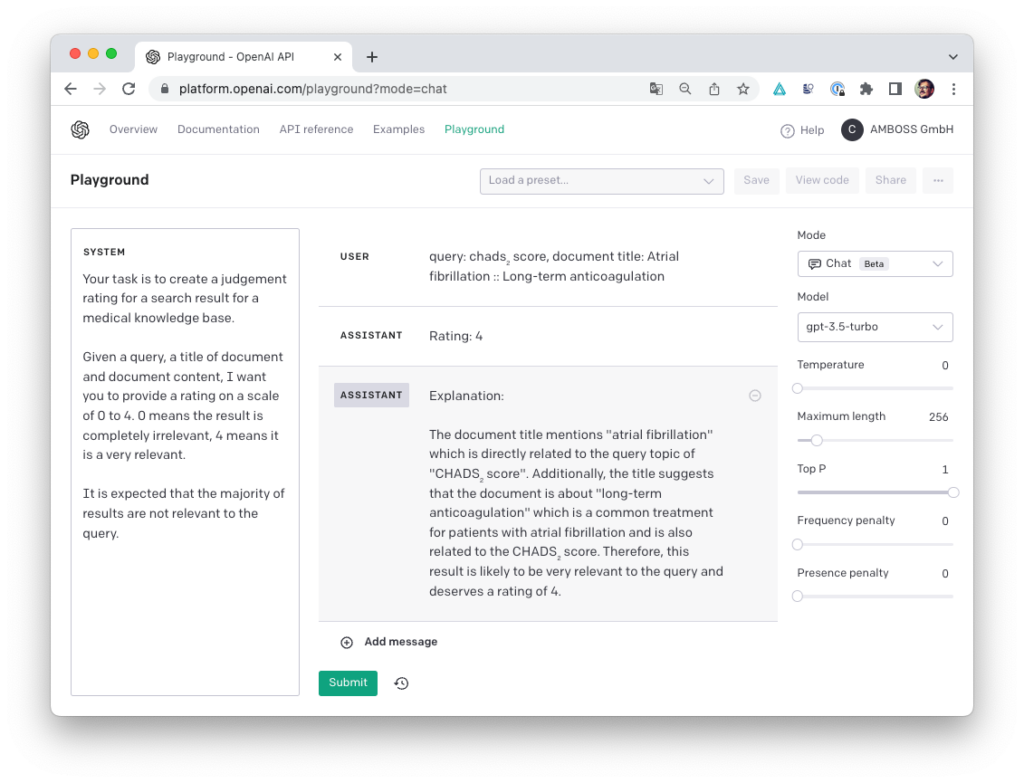Image resolution: width=1024 pixels, height=783 pixels.
Task: Open the AMBOSS GmbH account avatar
Action: [852, 129]
